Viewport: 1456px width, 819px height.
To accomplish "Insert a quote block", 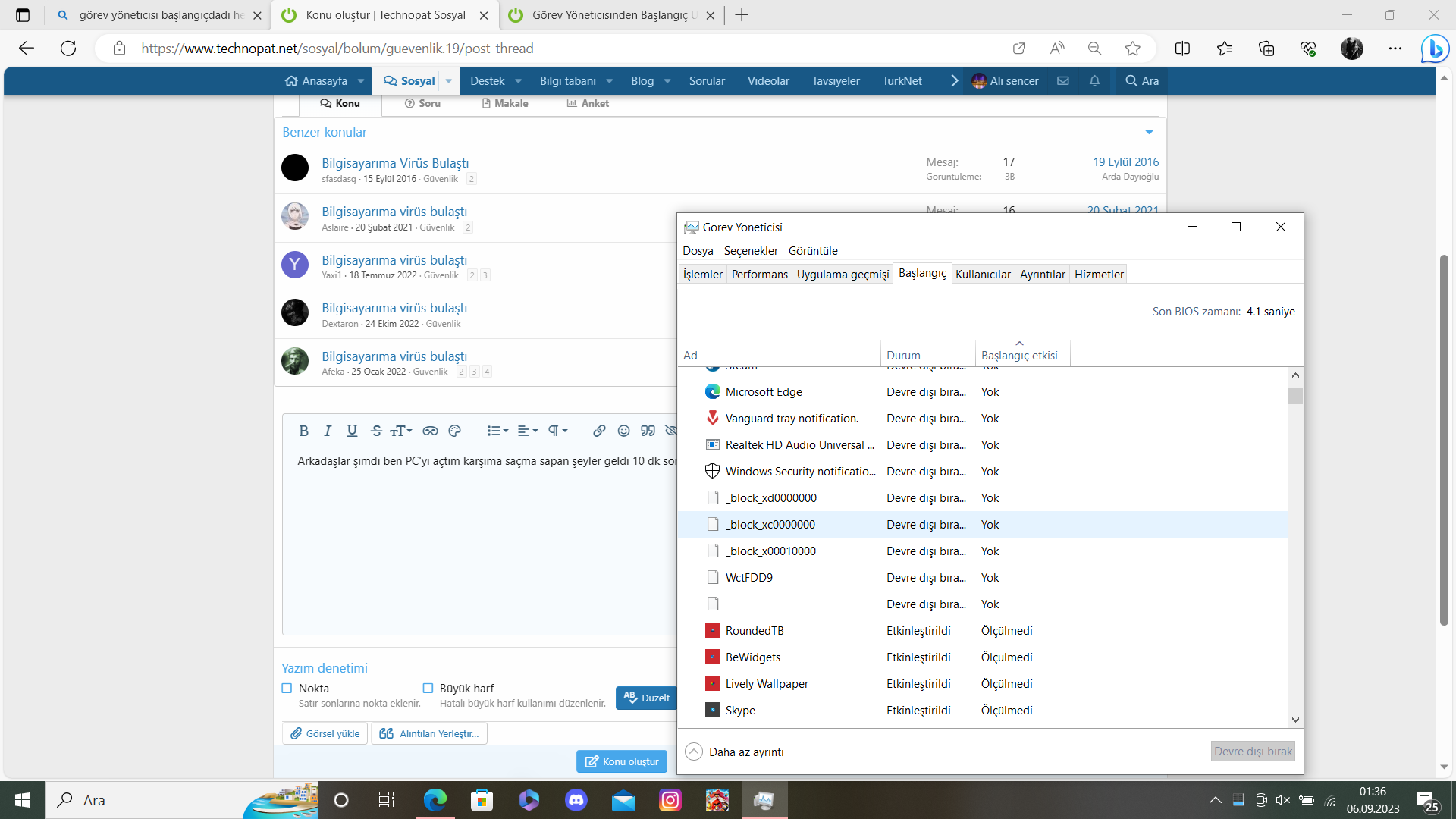I will [x=648, y=431].
